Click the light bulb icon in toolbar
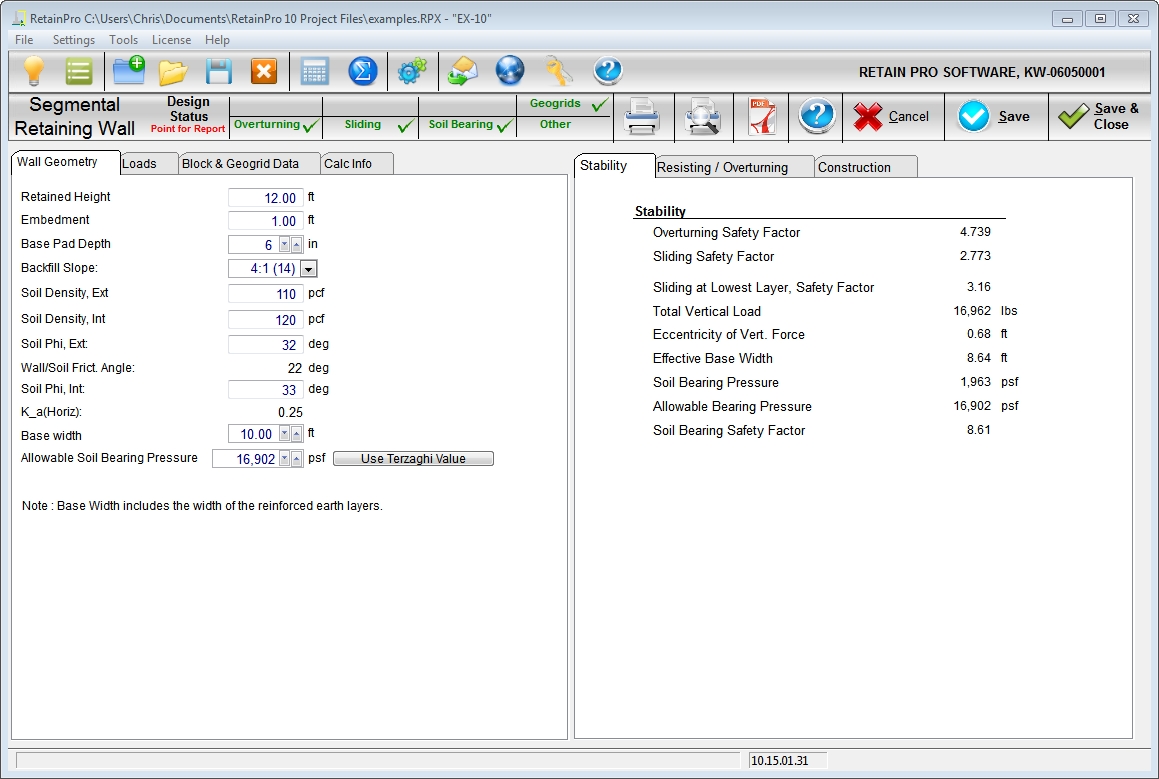 pyautogui.click(x=34, y=71)
